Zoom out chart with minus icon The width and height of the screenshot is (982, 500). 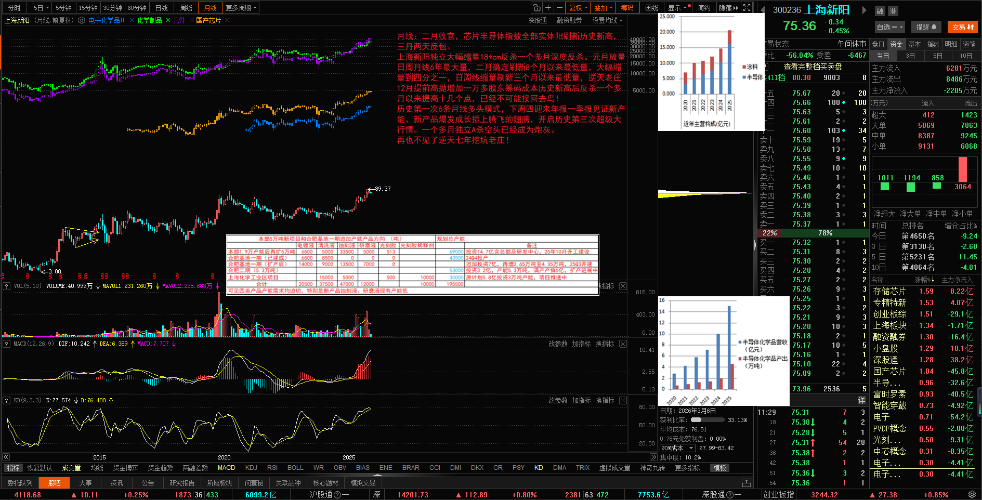560,8
